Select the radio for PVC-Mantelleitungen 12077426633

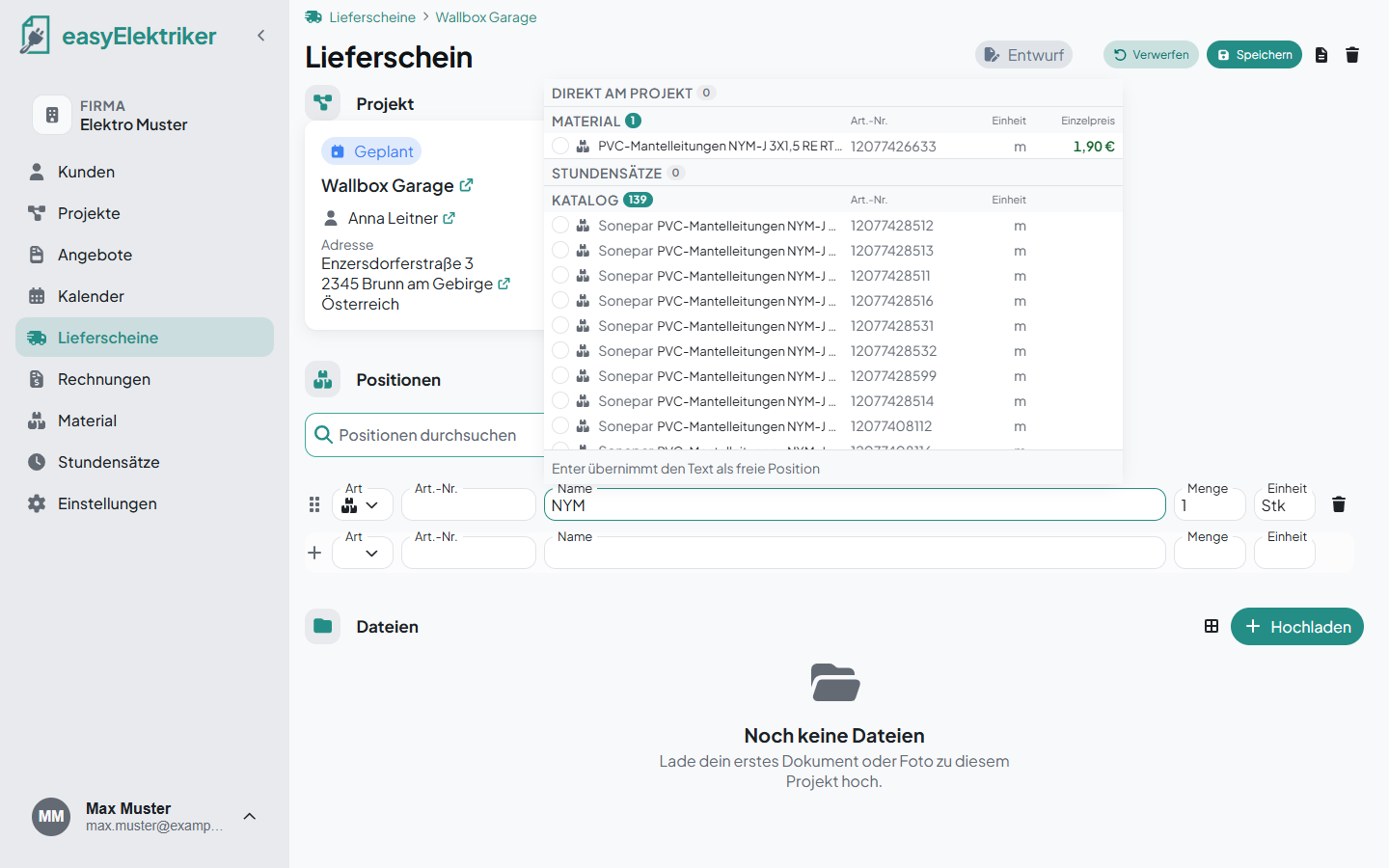(560, 146)
